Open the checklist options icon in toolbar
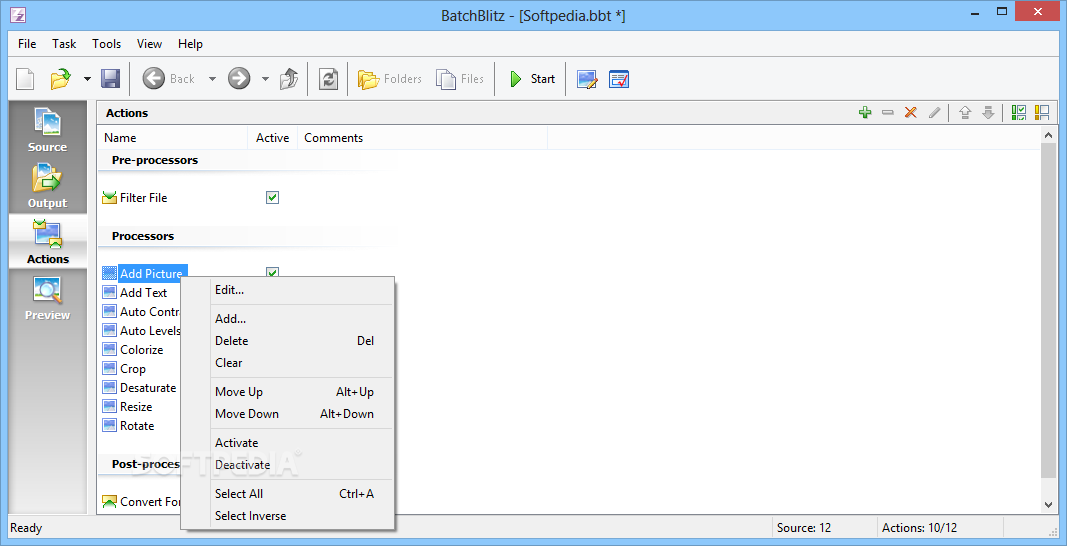 [x=619, y=79]
